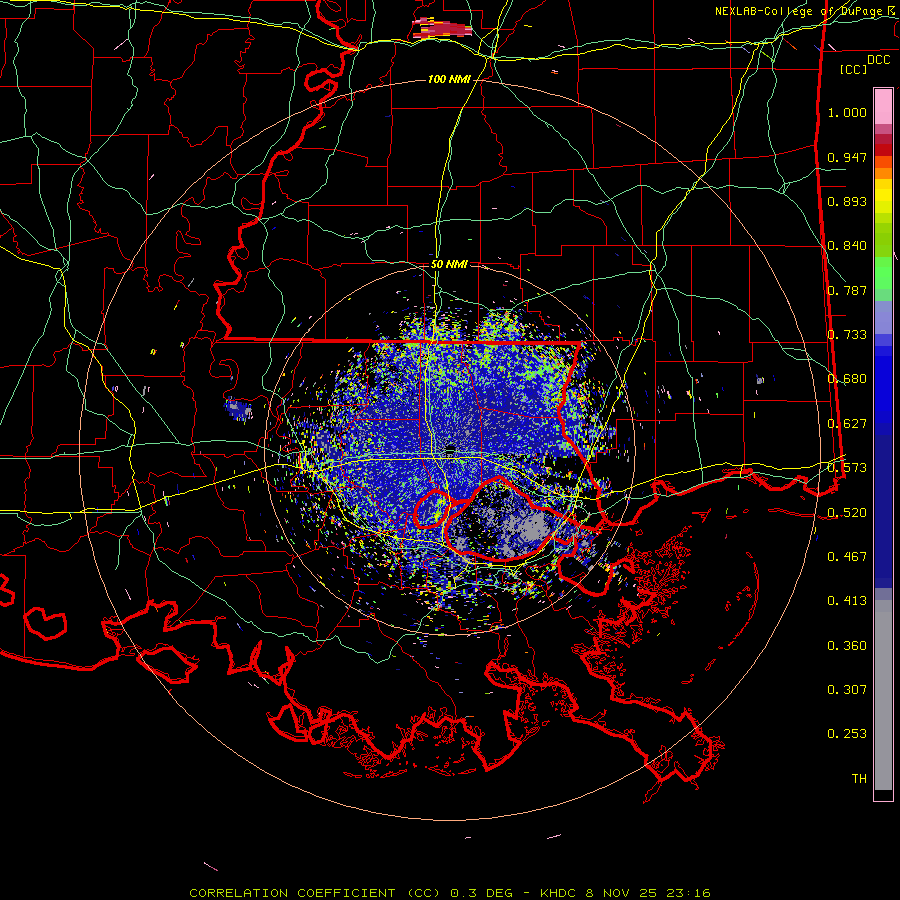Click the [CC] legend unit label
The height and width of the screenshot is (900, 900).
[x=853, y=69]
